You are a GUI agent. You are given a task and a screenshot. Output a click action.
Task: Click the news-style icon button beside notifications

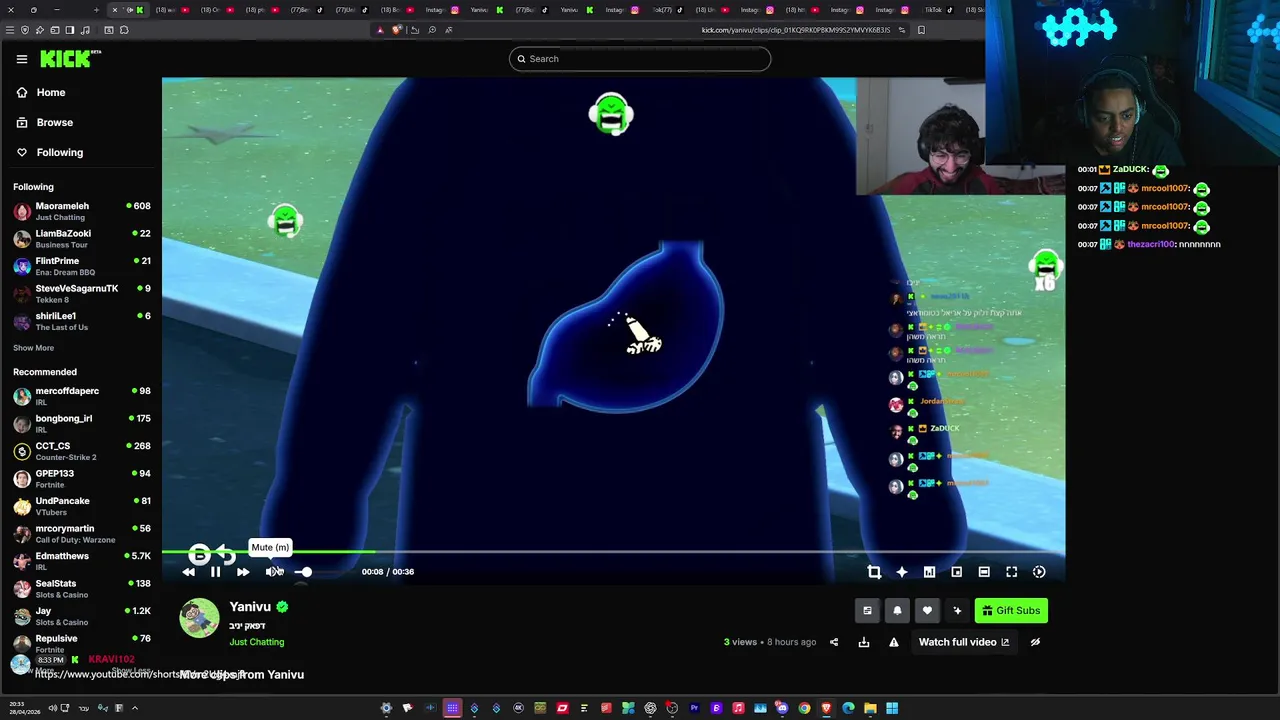pos(867,611)
